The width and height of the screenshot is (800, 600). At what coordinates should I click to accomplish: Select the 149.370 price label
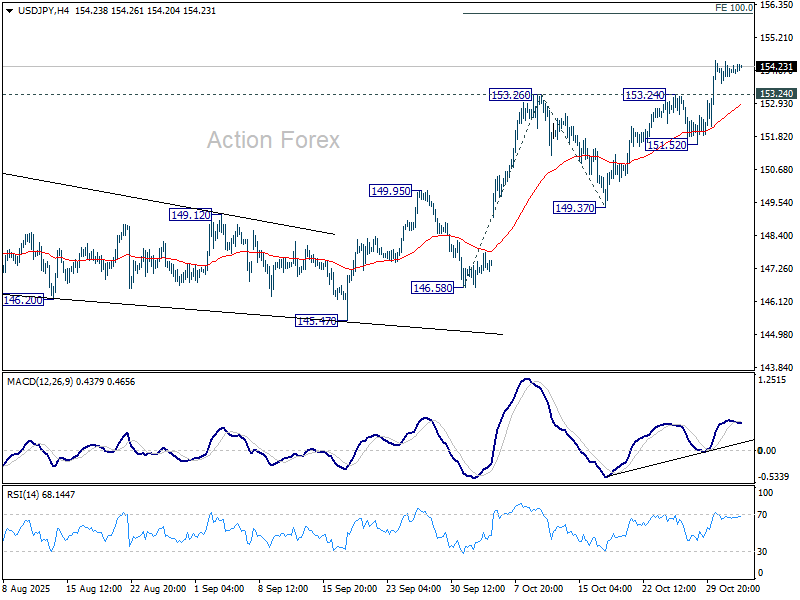click(573, 208)
